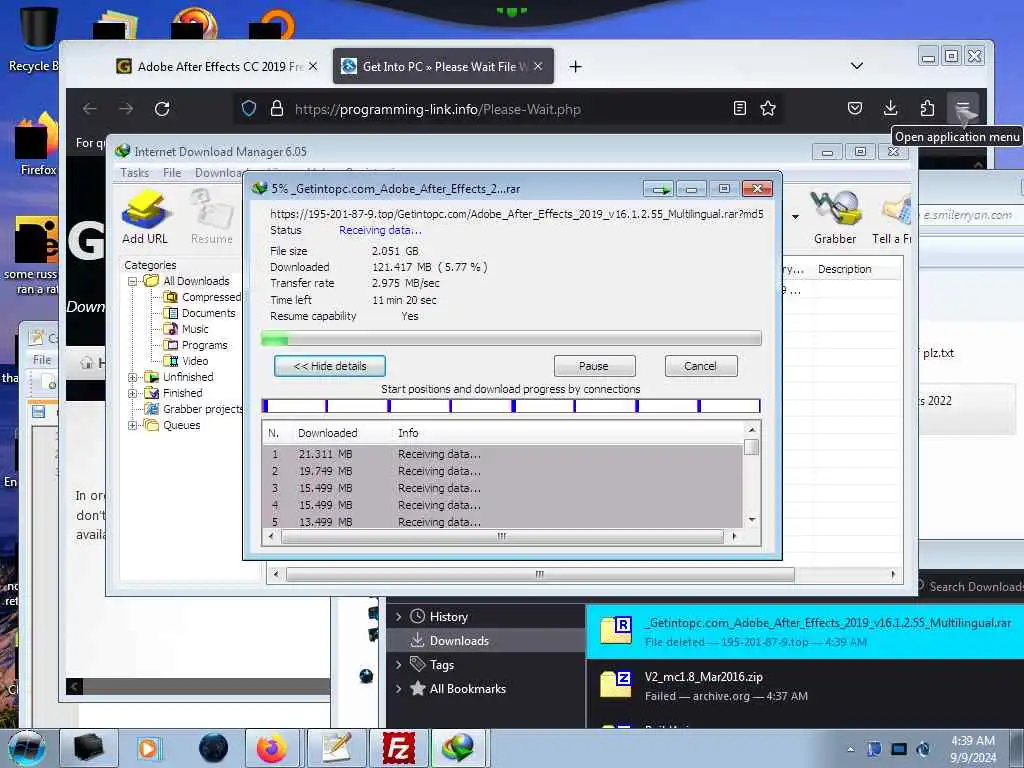Open the Start menu
1024x768 pixels.
27,748
